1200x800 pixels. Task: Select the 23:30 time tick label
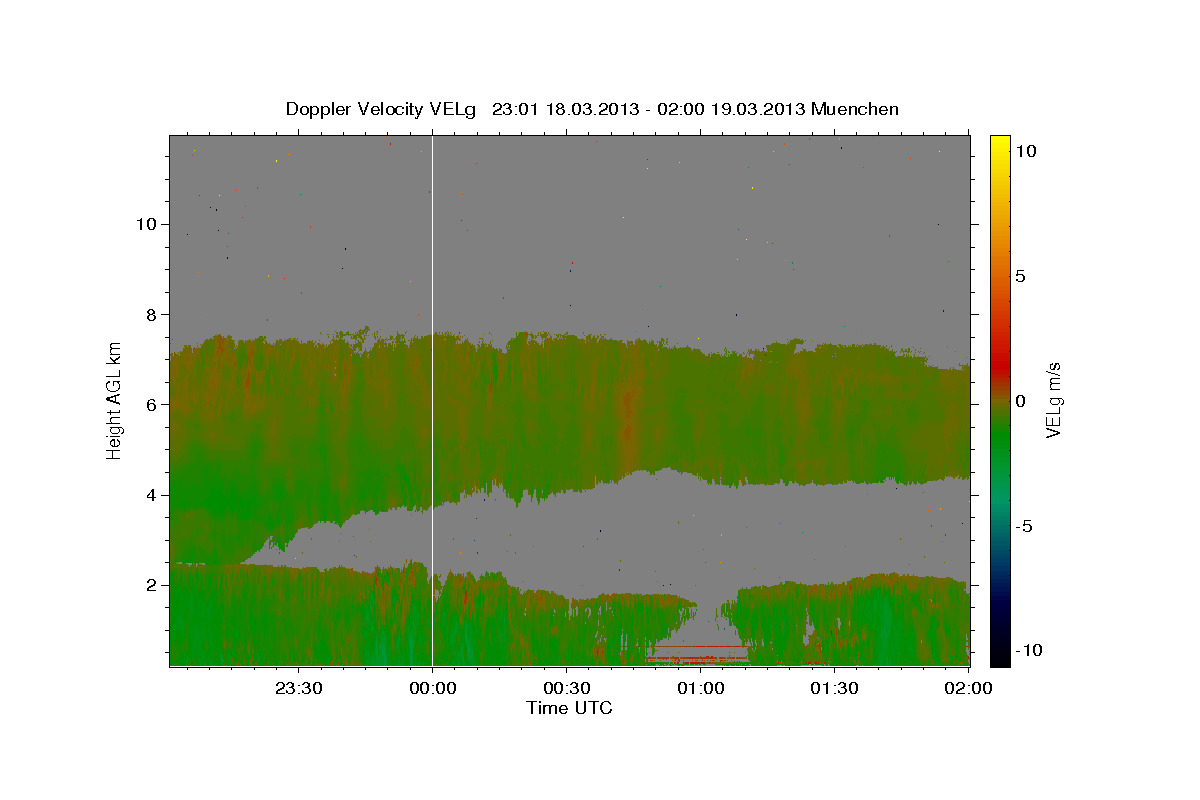pos(298,689)
